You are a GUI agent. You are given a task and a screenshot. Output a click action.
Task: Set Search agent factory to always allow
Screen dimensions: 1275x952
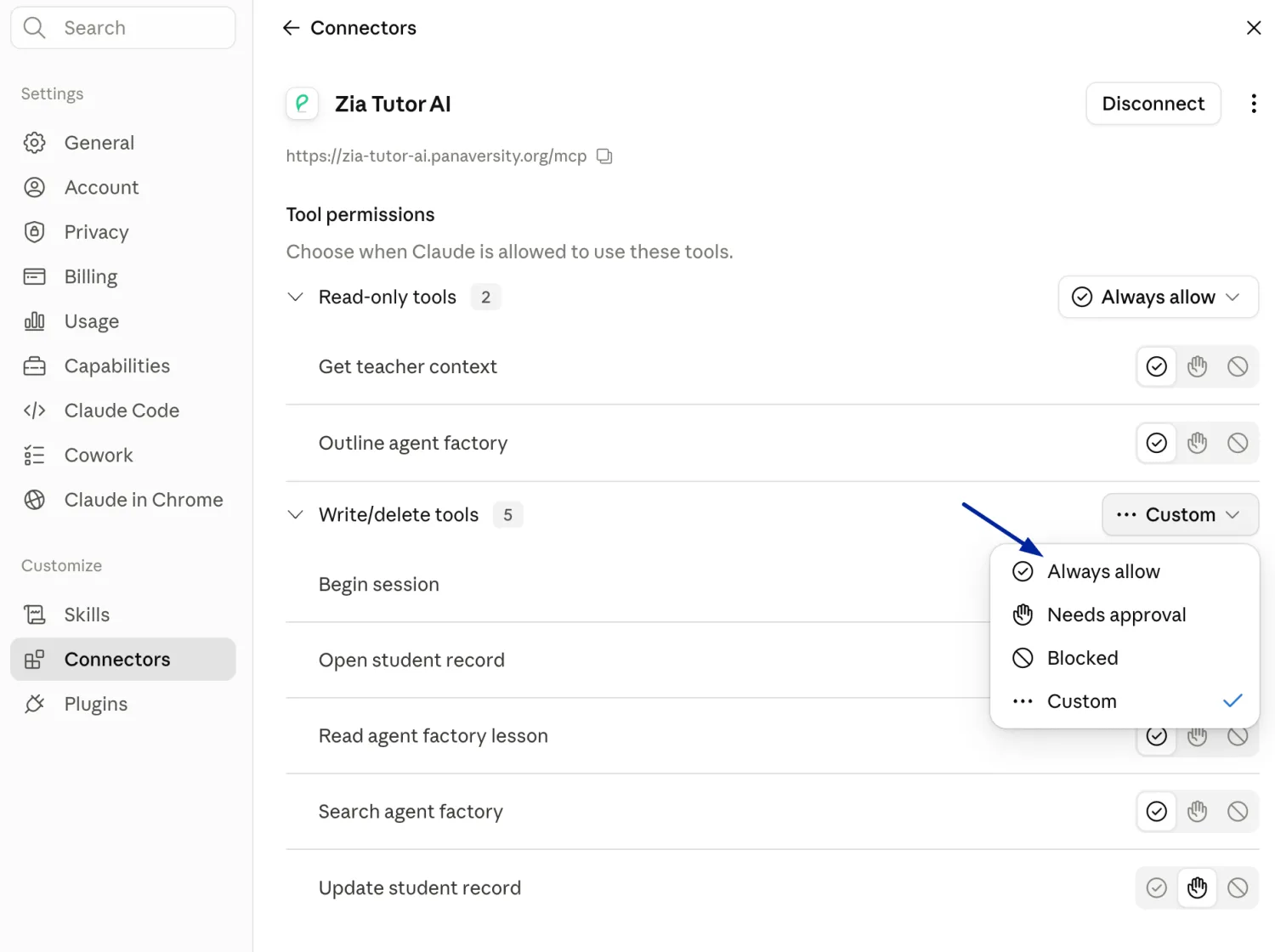(x=1157, y=812)
